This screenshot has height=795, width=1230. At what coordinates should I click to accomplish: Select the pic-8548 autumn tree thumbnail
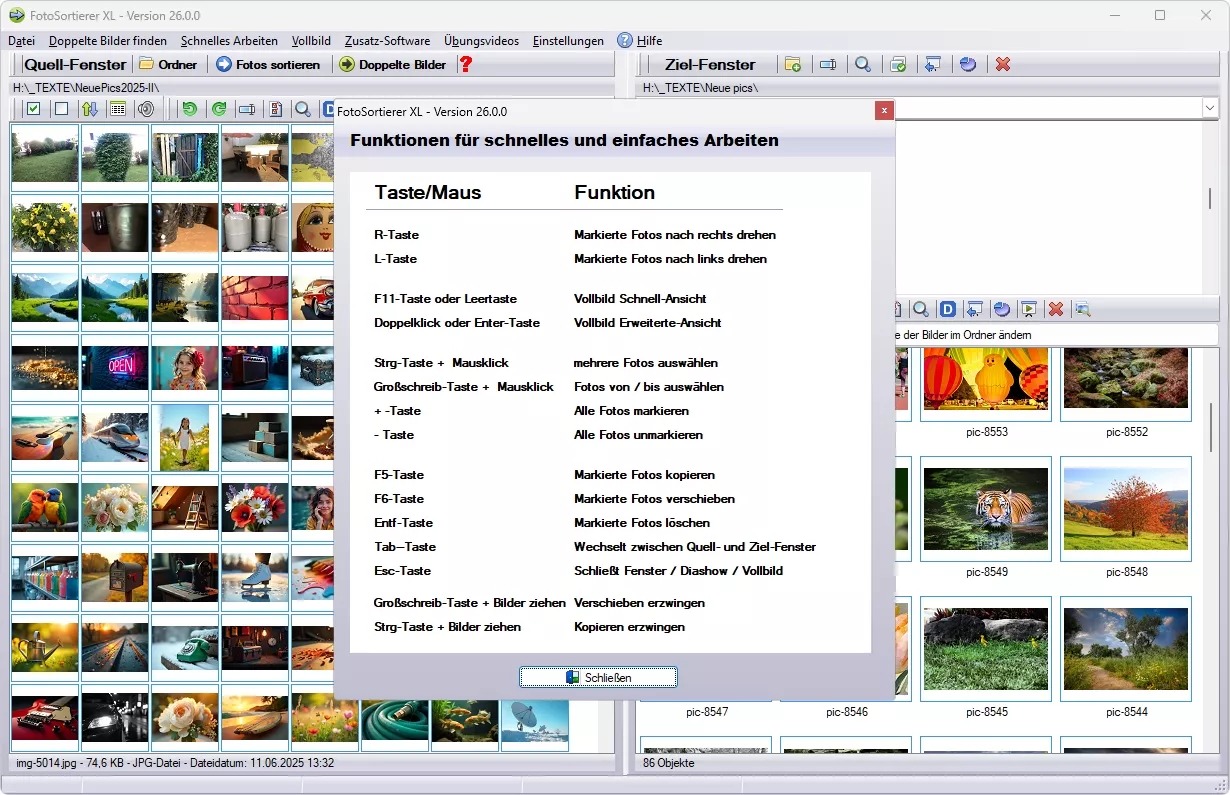[x=1126, y=509]
